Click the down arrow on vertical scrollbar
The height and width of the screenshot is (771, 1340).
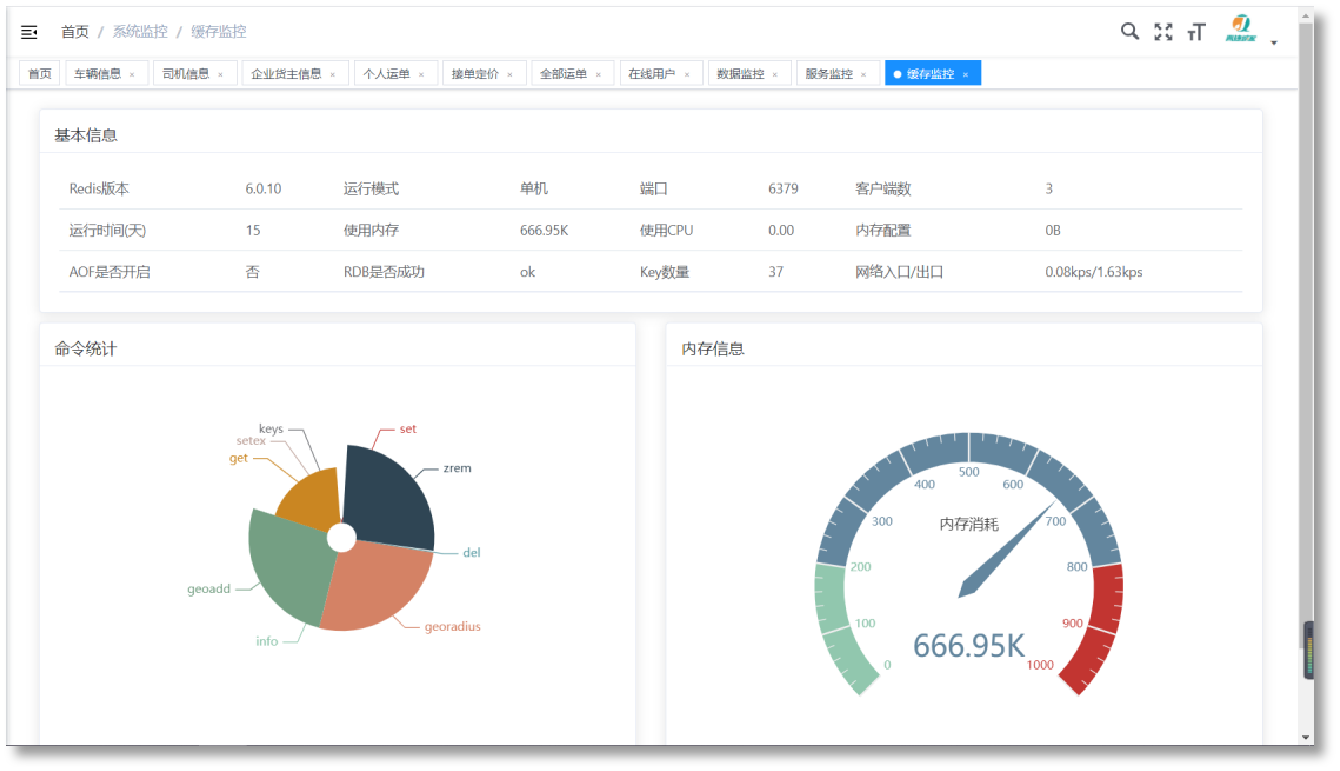(x=1306, y=737)
